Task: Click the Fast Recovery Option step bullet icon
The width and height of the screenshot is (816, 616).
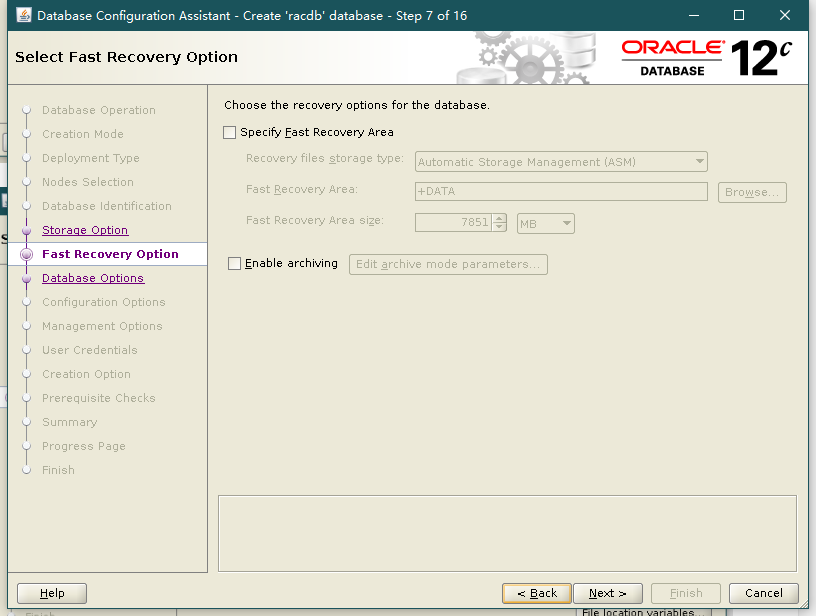Action: [x=27, y=254]
